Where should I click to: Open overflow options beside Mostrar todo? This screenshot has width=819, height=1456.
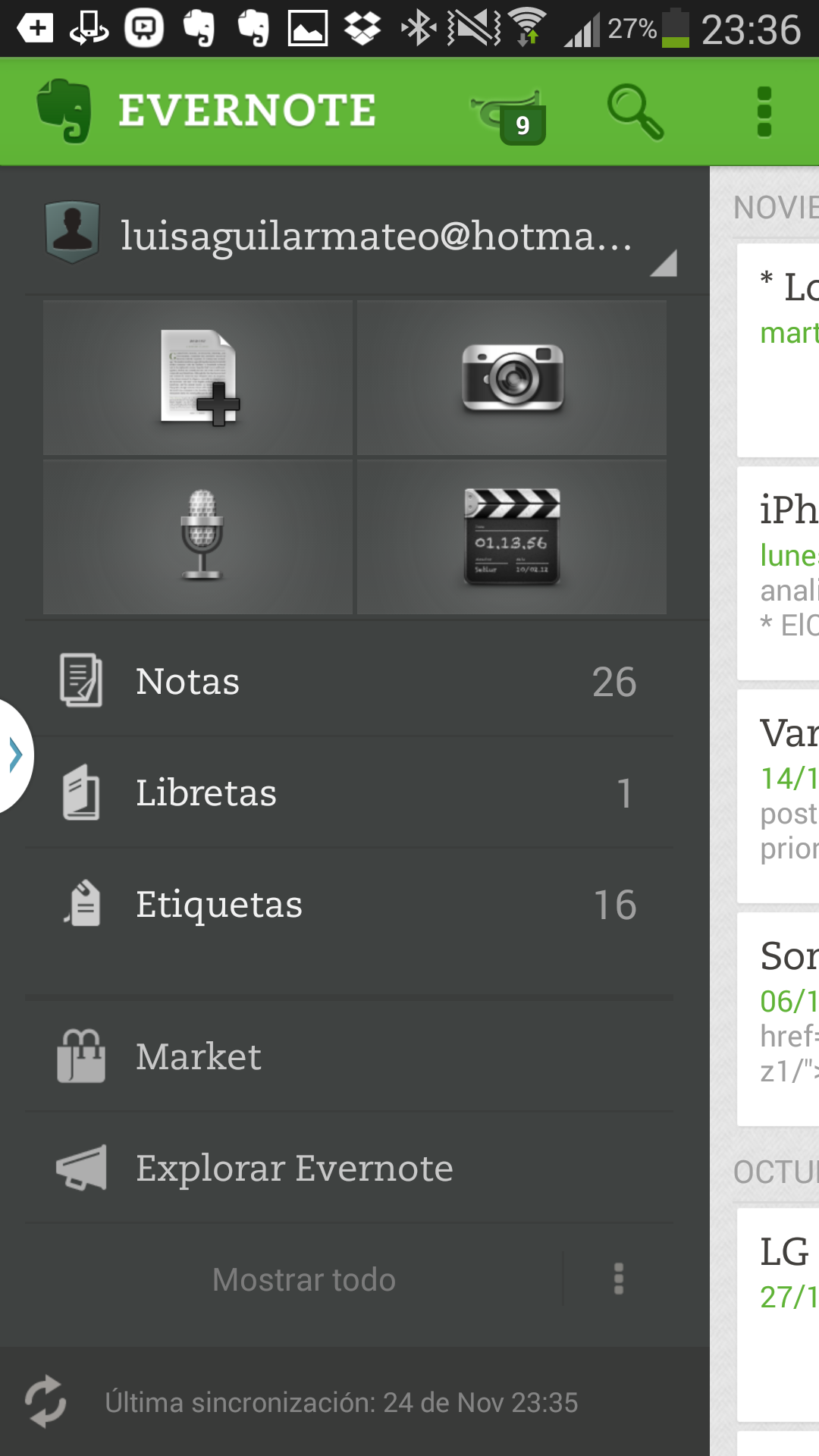point(619,1279)
